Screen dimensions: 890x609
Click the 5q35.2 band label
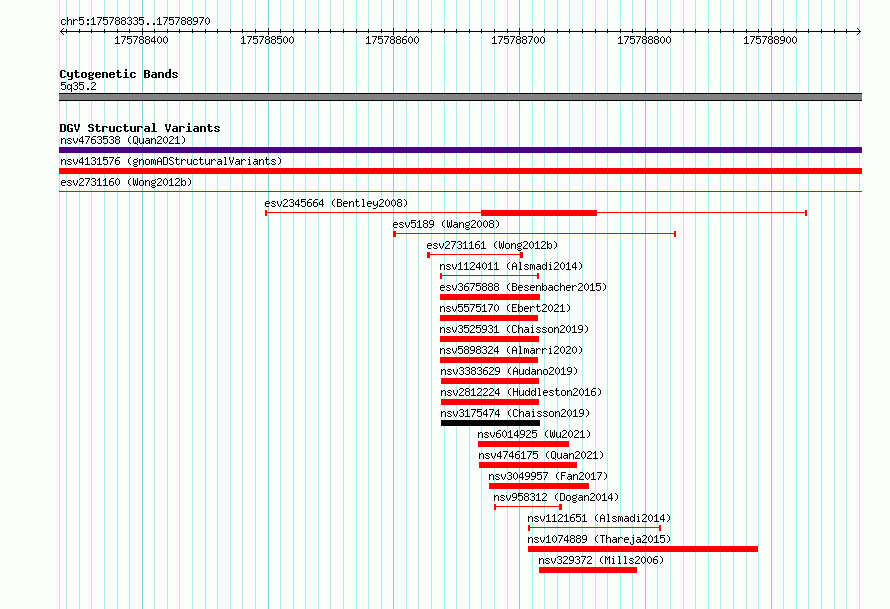click(x=78, y=86)
